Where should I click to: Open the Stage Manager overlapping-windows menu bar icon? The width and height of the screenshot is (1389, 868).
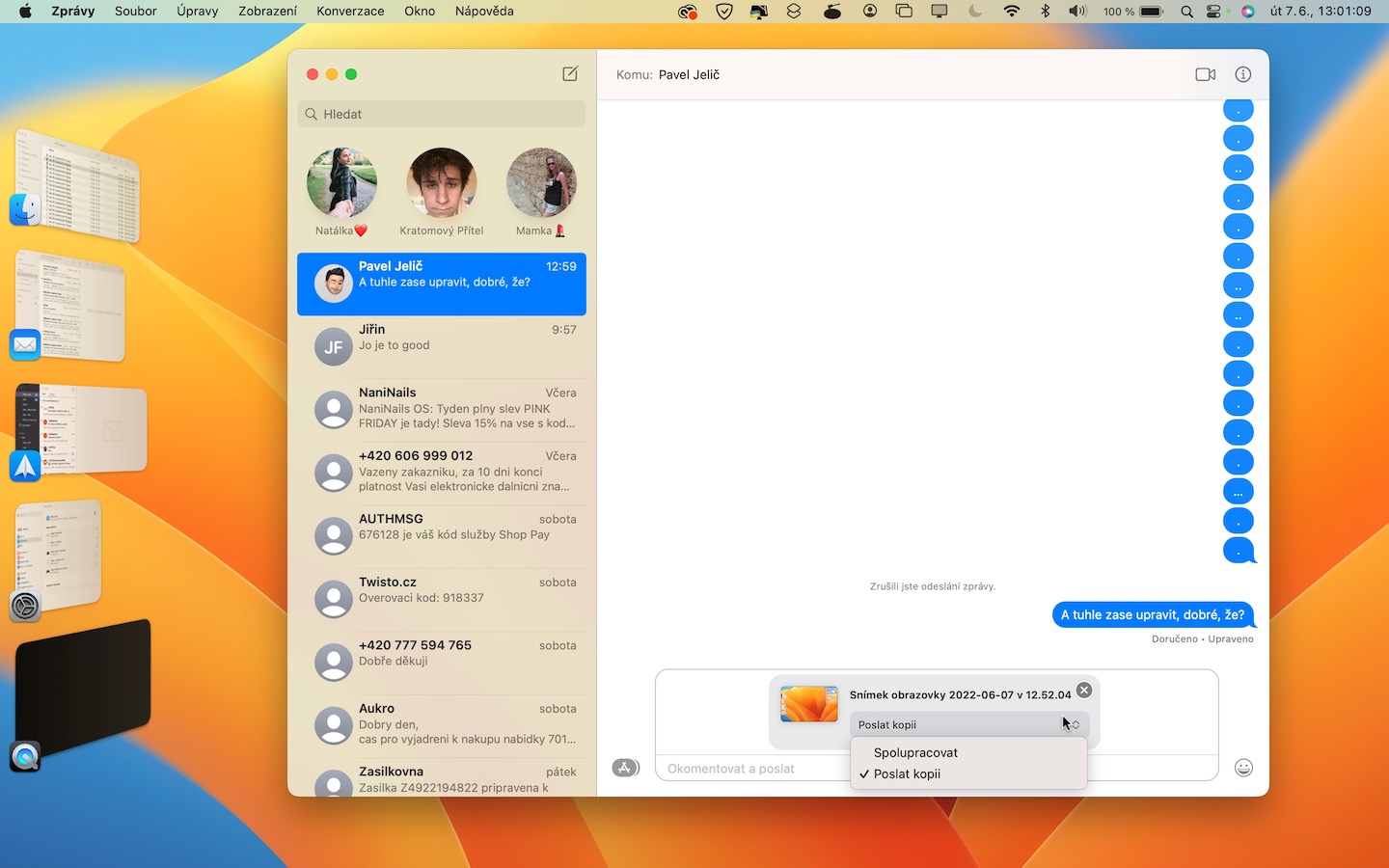(904, 12)
